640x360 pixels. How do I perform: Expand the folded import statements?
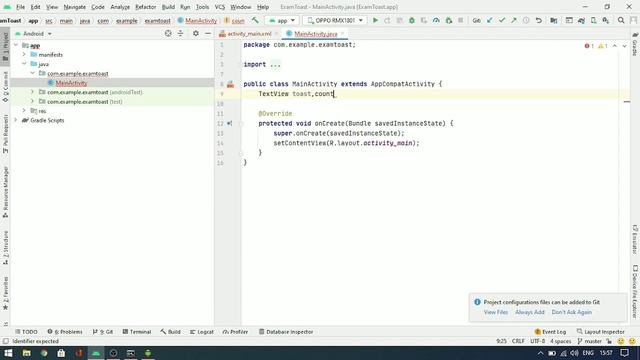(x=275, y=64)
